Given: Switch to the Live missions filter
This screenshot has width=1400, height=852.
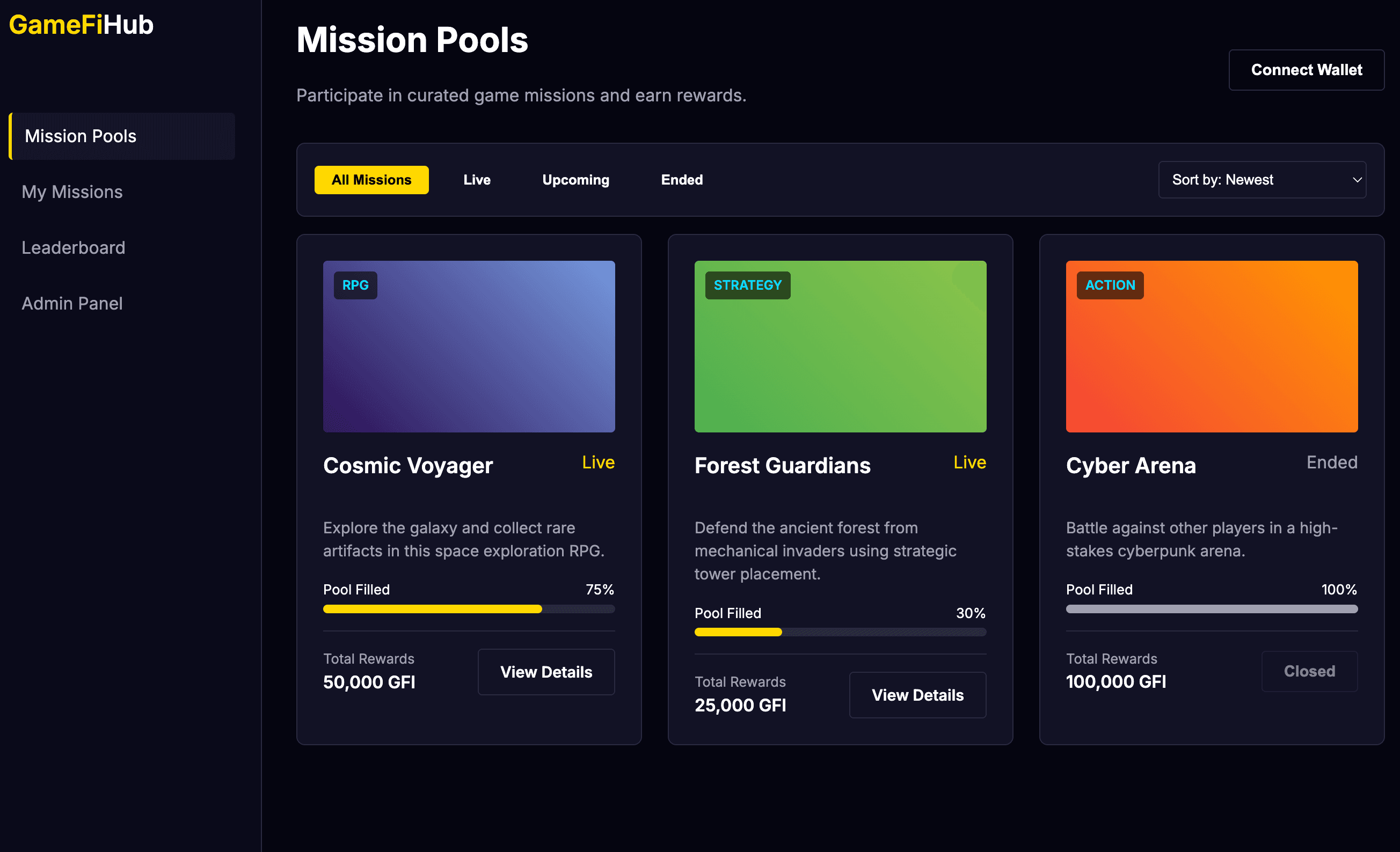Looking at the screenshot, I should point(476,180).
